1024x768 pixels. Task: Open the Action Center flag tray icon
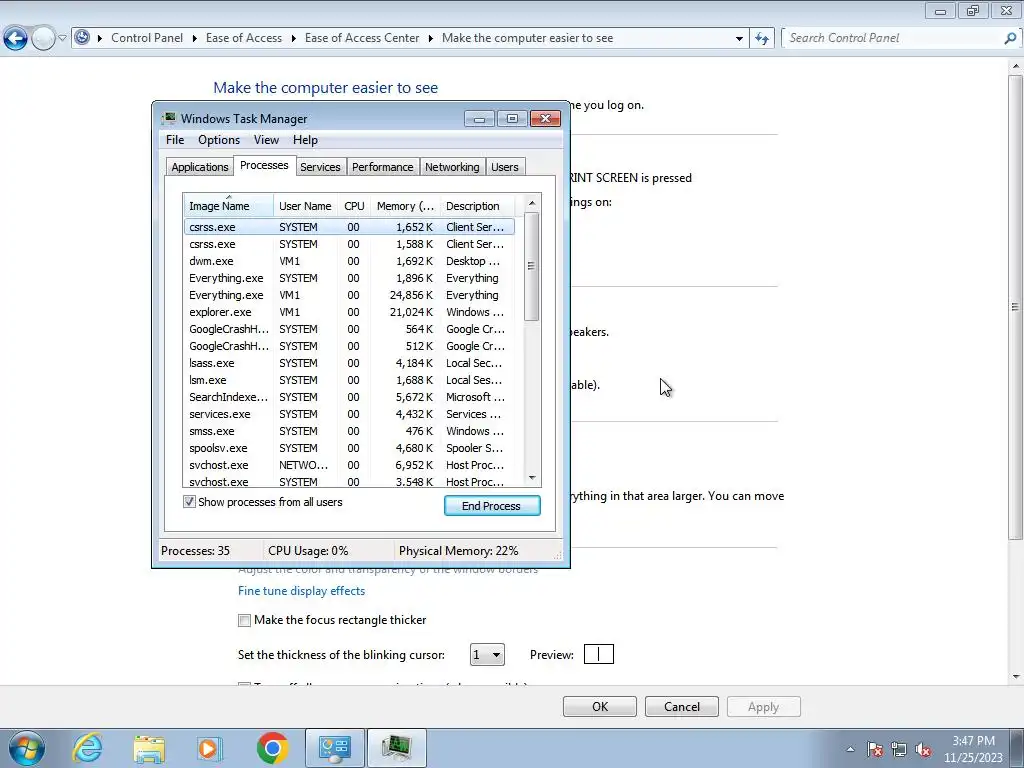click(x=875, y=749)
